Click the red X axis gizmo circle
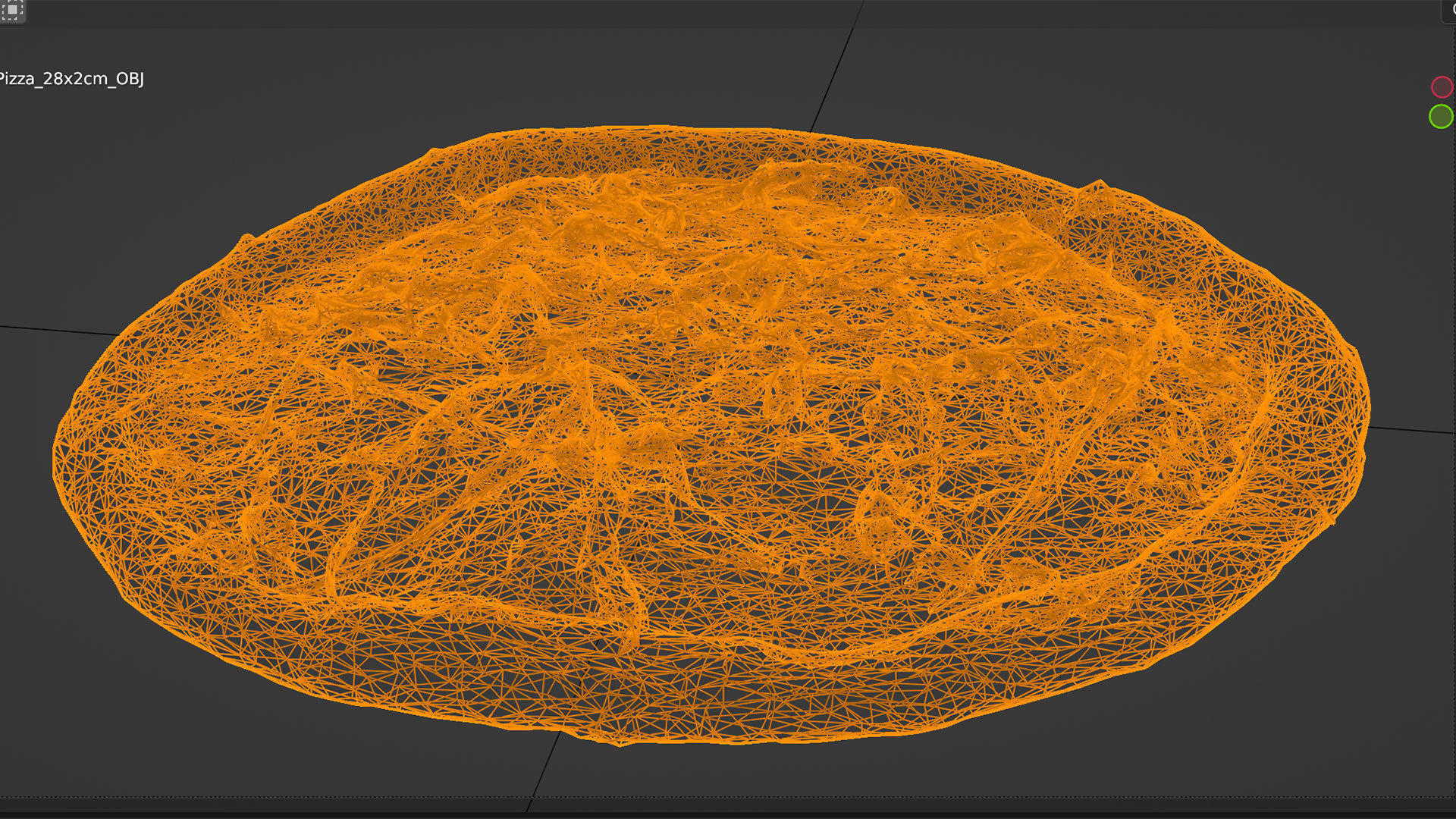Viewport: 1456px width, 819px height. (x=1441, y=87)
